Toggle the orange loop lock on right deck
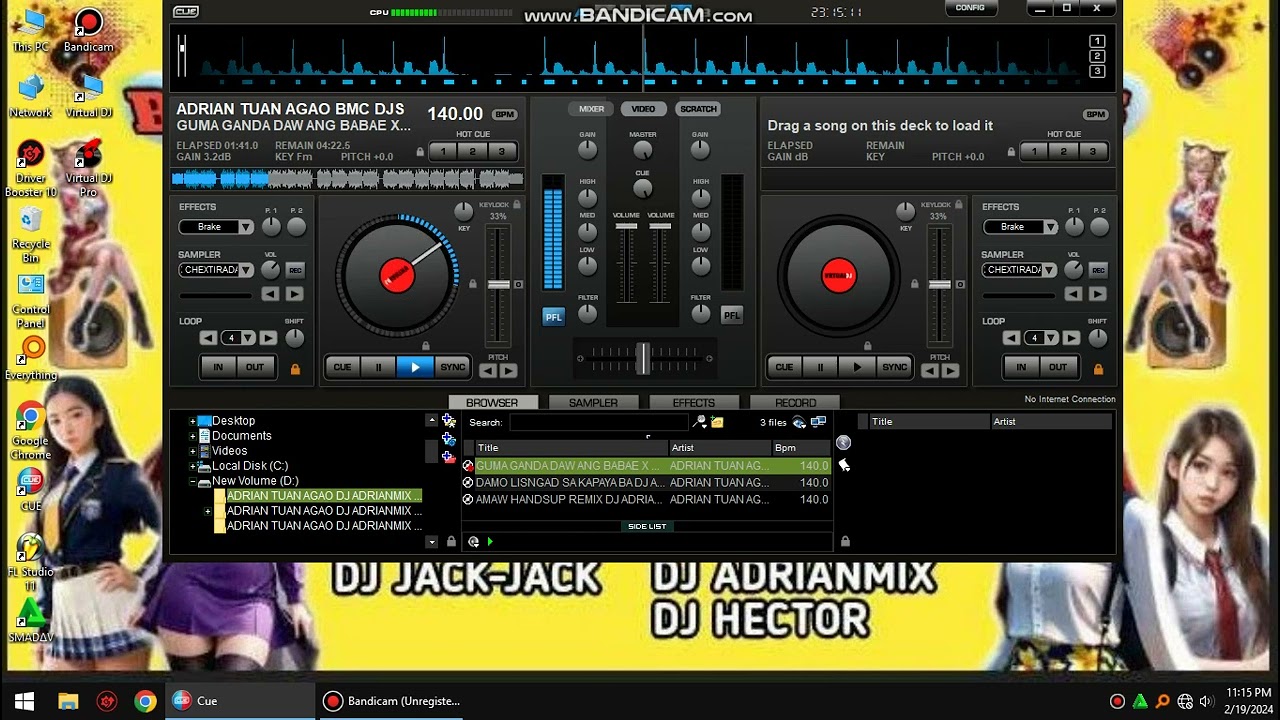1280x720 pixels. coord(1098,369)
